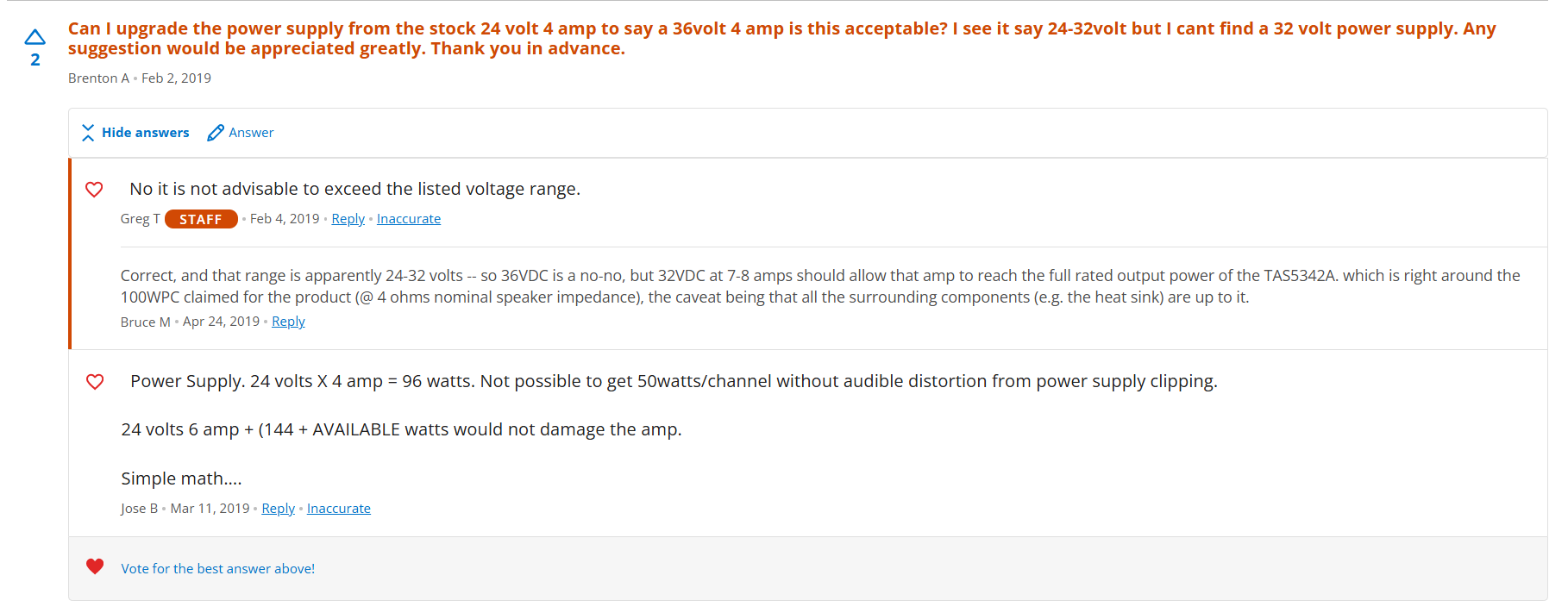The height and width of the screenshot is (613, 1568).
Task: Reply to Jose B's answer
Action: (x=278, y=509)
